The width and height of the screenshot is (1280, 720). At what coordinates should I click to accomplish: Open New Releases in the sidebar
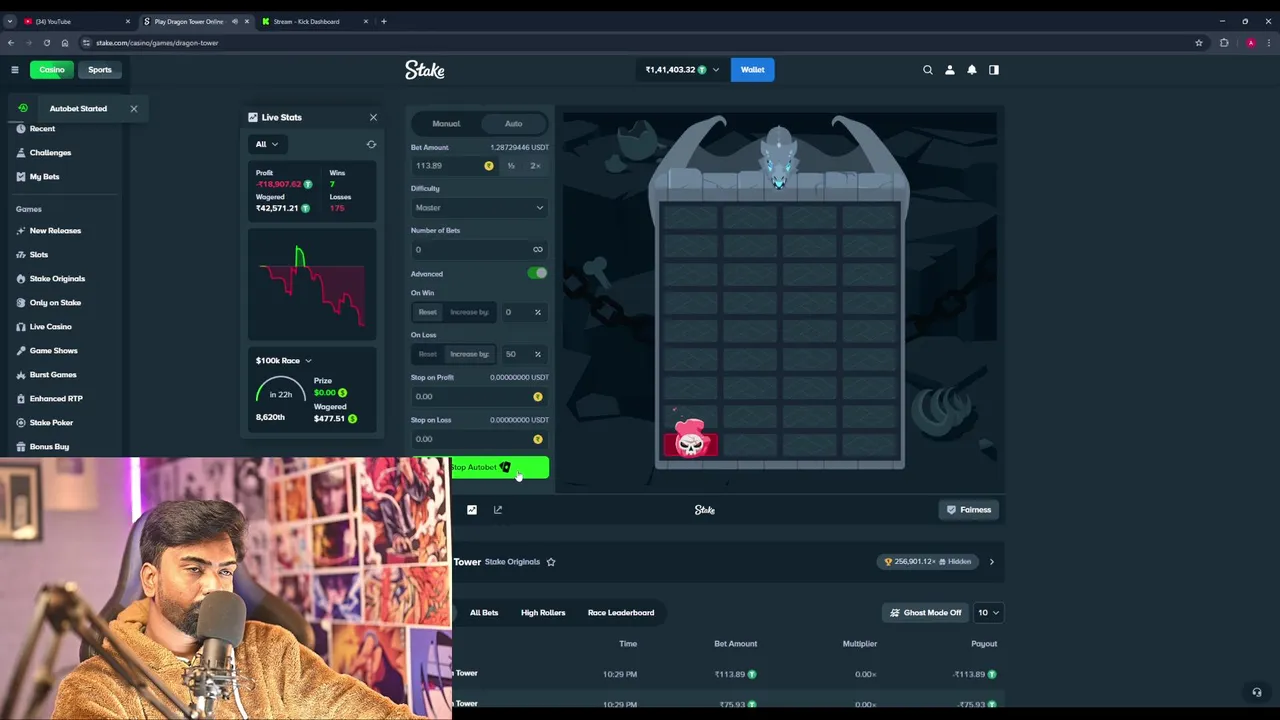point(55,231)
